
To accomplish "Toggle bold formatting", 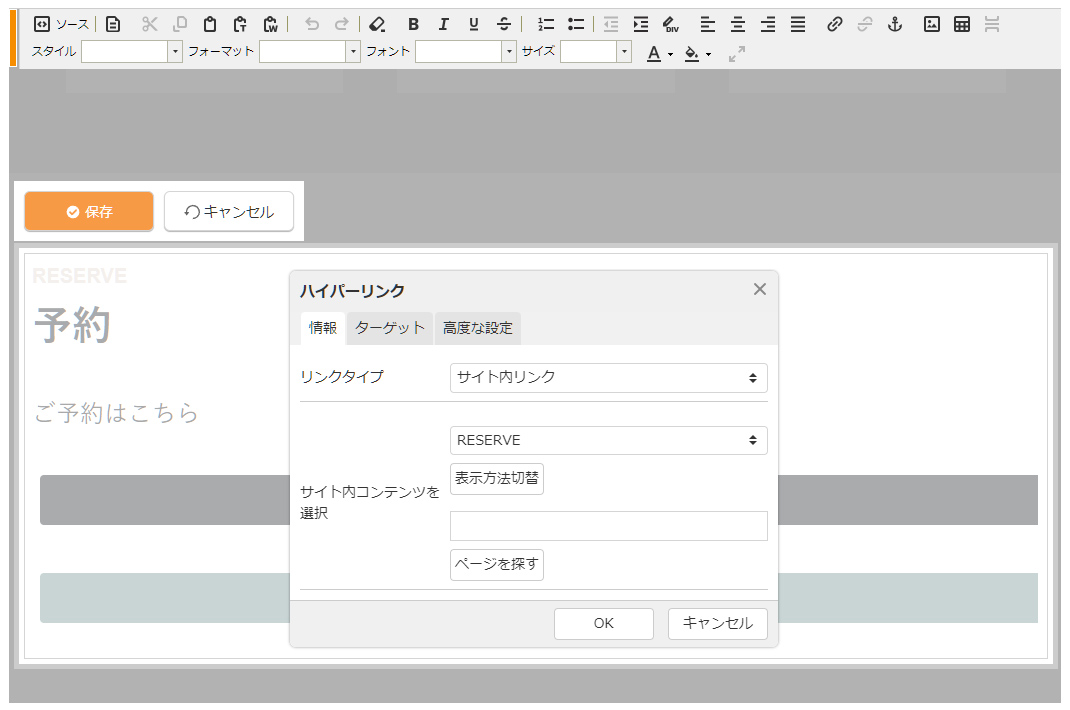I will tap(414, 24).
